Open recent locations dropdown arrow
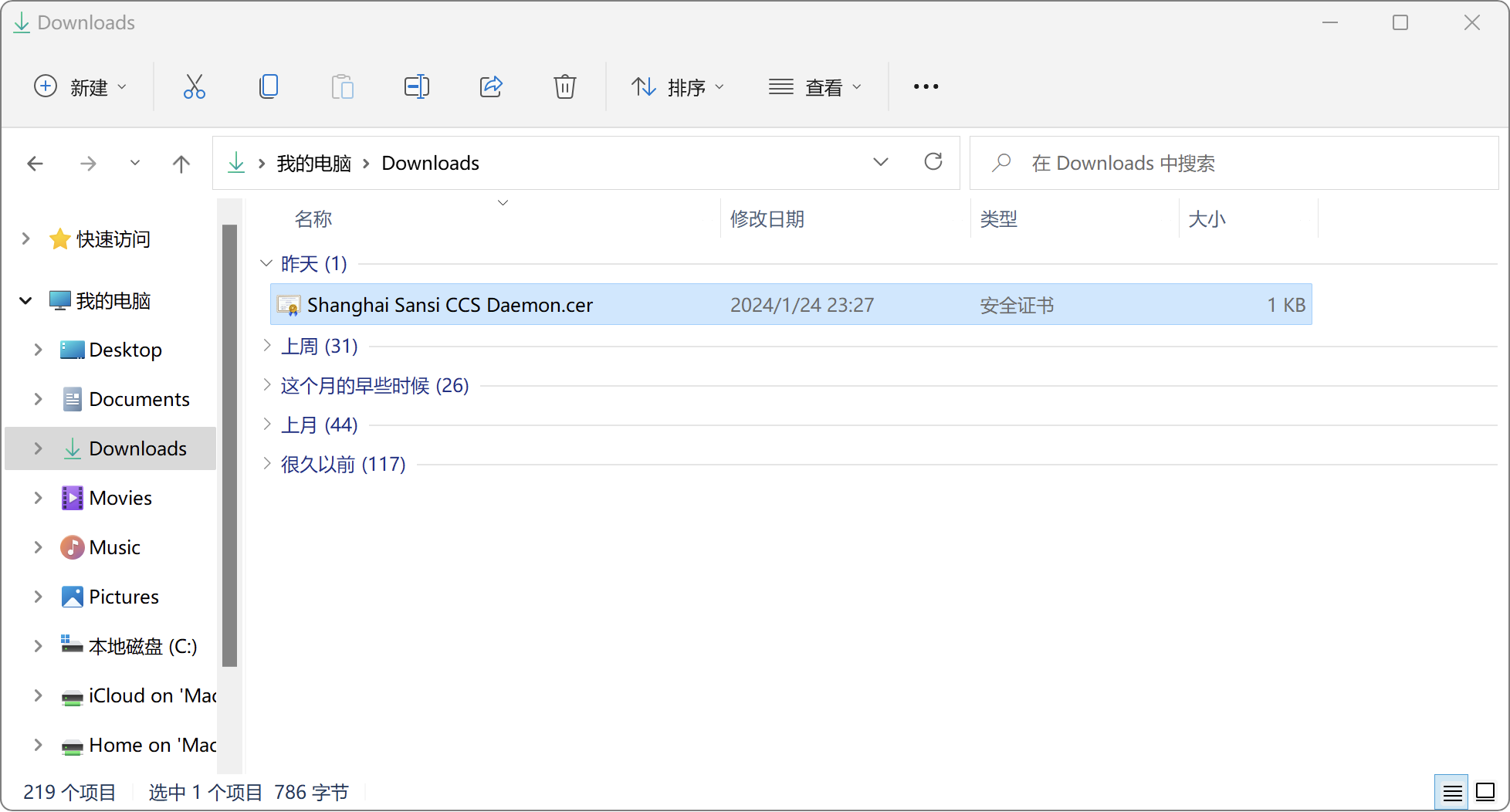 pos(135,163)
